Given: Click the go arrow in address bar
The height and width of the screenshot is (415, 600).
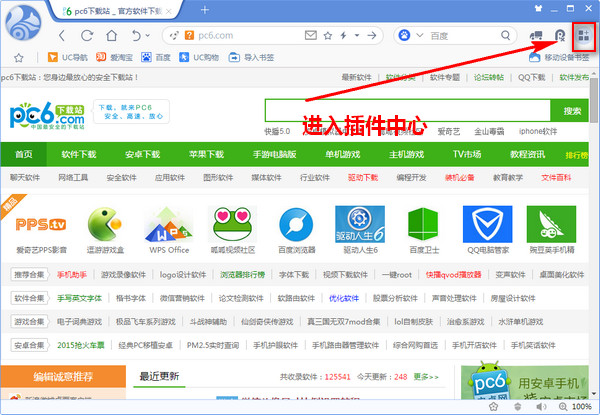Looking at the screenshot, I should (372, 36).
